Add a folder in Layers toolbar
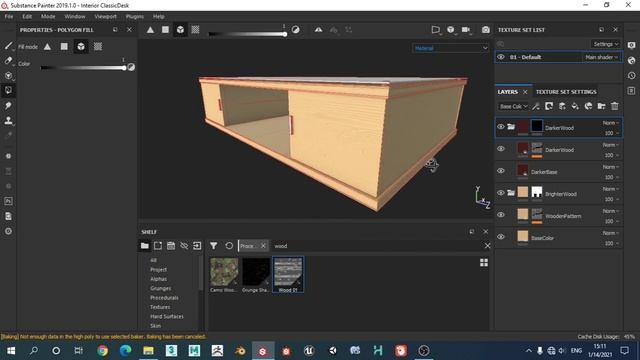Screen dimensions: 640x360 601,106
